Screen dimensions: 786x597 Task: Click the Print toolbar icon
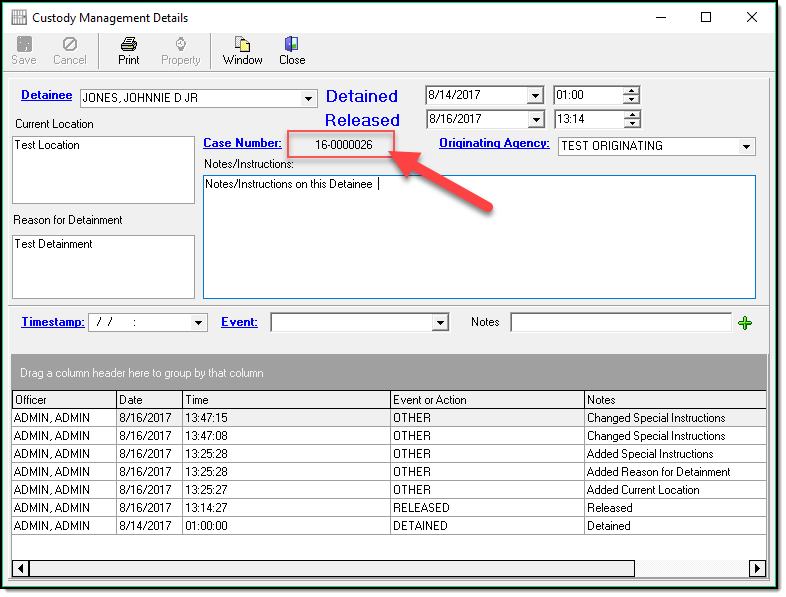[x=128, y=45]
